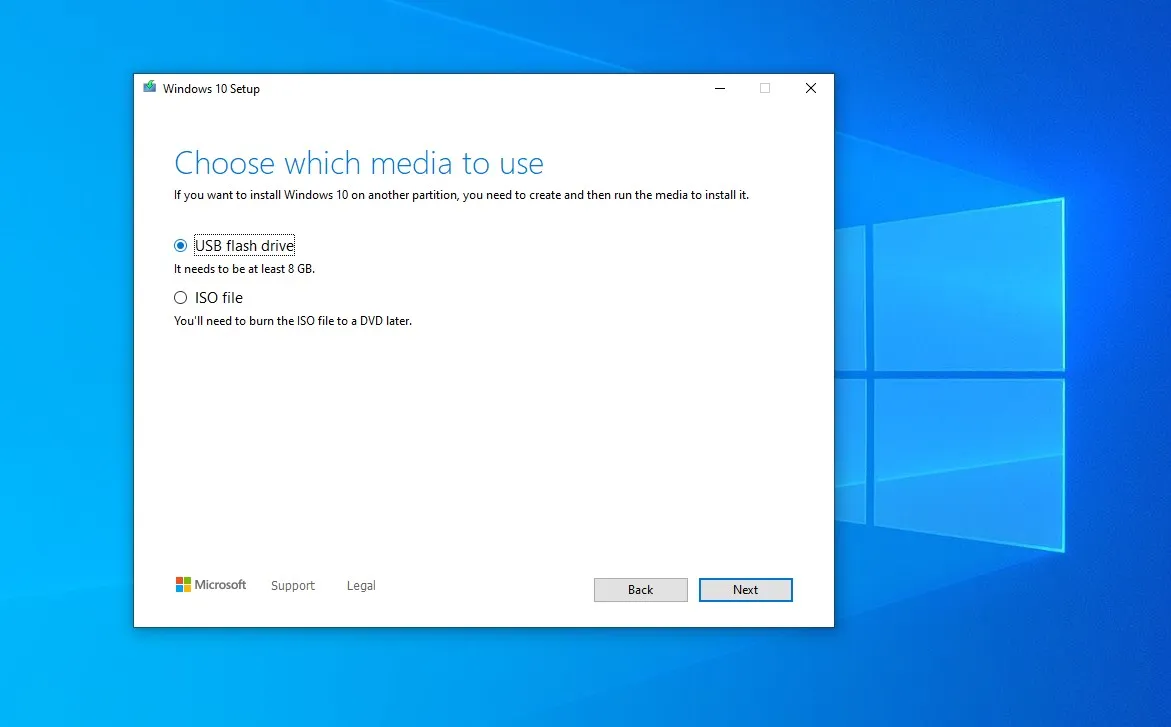The height and width of the screenshot is (727, 1171).
Task: Click the 'If you want to install Windows 10' description
Action: pos(462,195)
